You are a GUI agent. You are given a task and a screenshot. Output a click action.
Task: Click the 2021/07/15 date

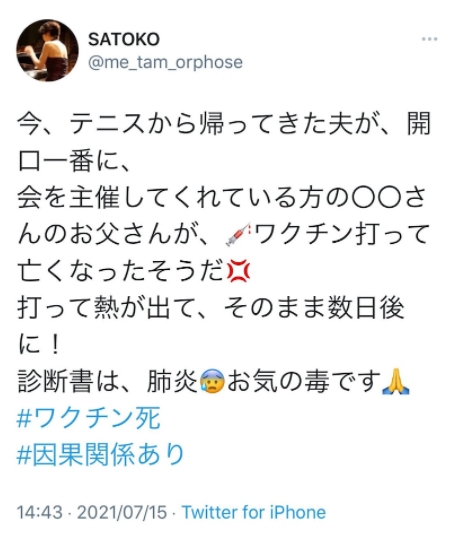122,512
